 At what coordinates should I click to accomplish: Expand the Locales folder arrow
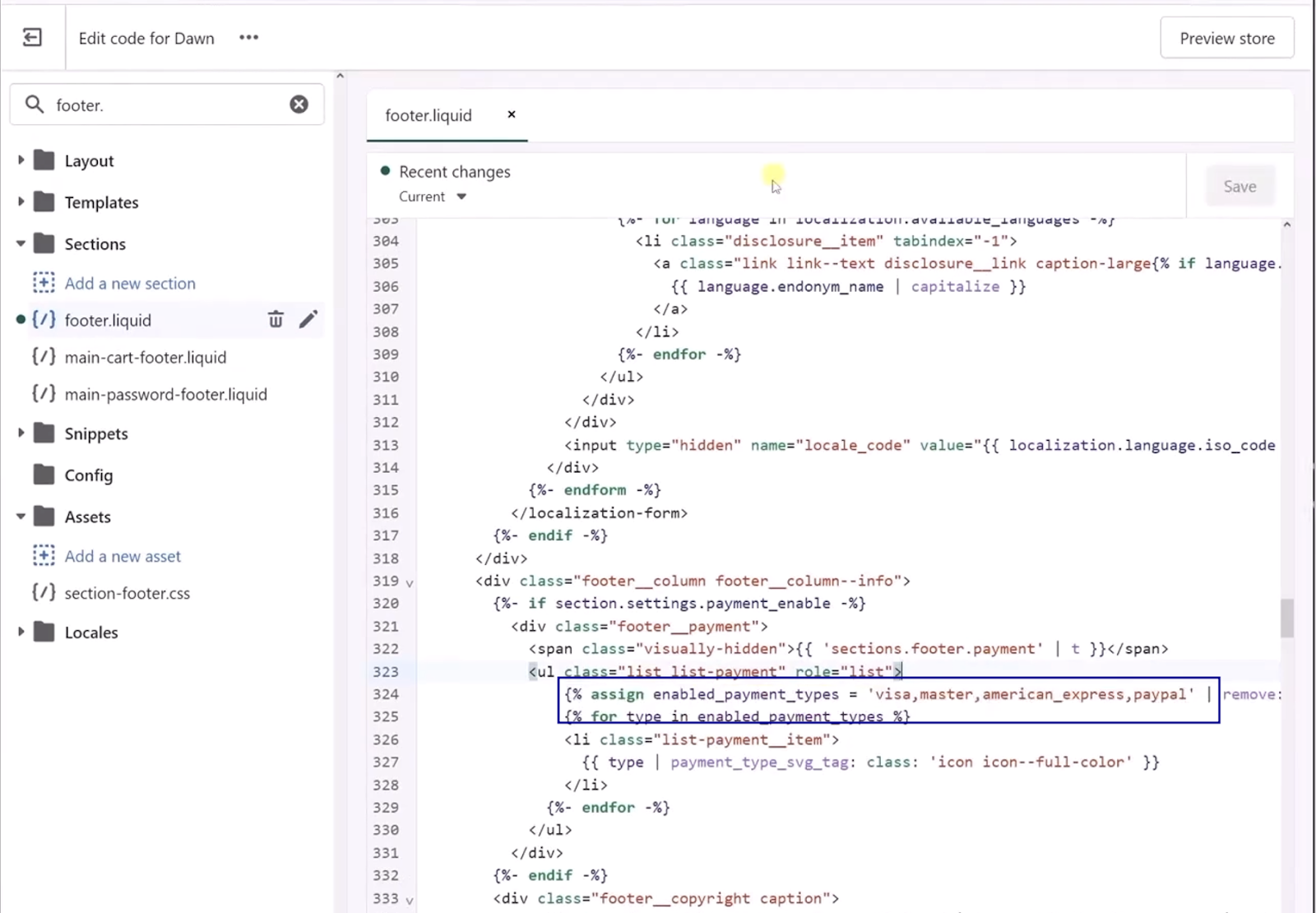[x=21, y=632]
